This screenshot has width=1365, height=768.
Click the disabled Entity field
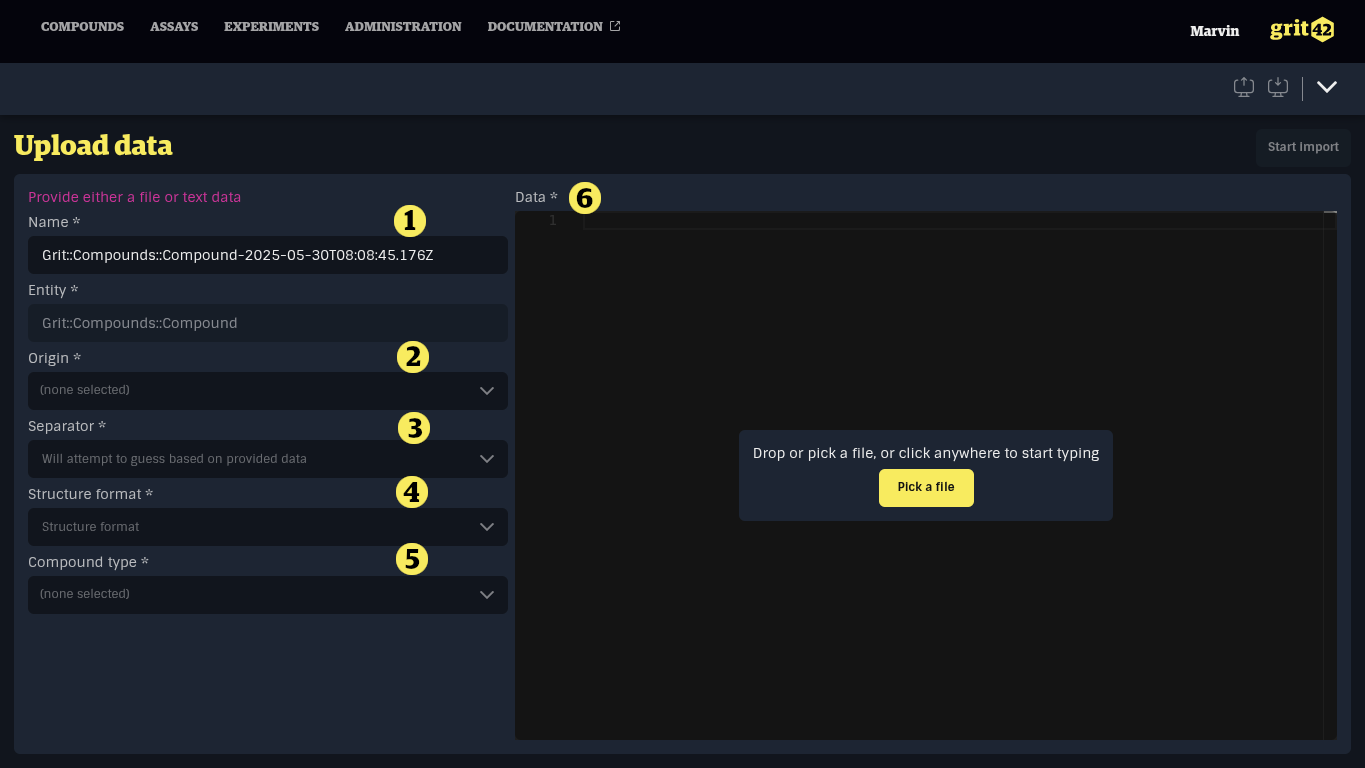click(x=268, y=323)
